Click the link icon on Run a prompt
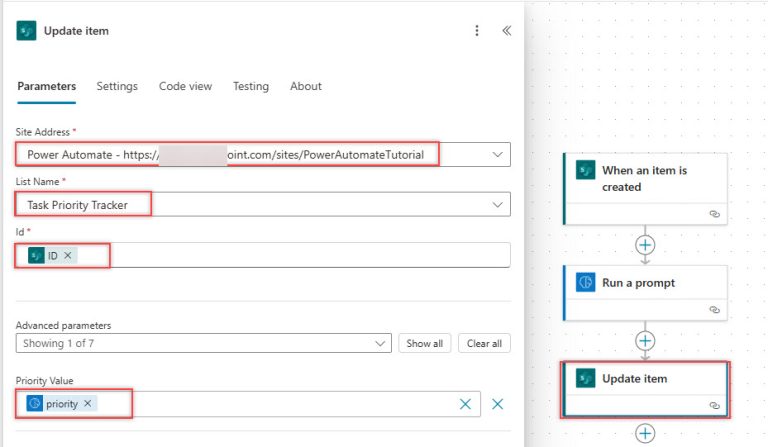Viewport: 768px width, 447px height. tap(714, 310)
